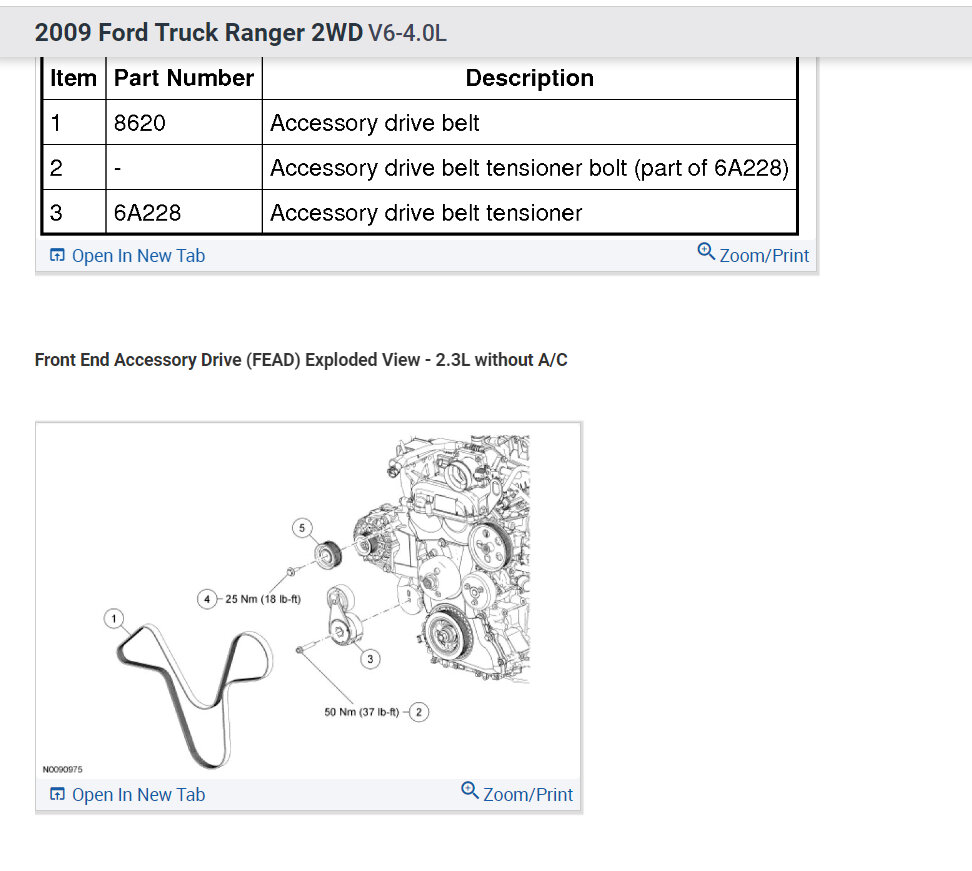Click callout number 4 near 25 Nm torque
Image resolution: width=972 pixels, height=871 pixels.
pos(207,599)
